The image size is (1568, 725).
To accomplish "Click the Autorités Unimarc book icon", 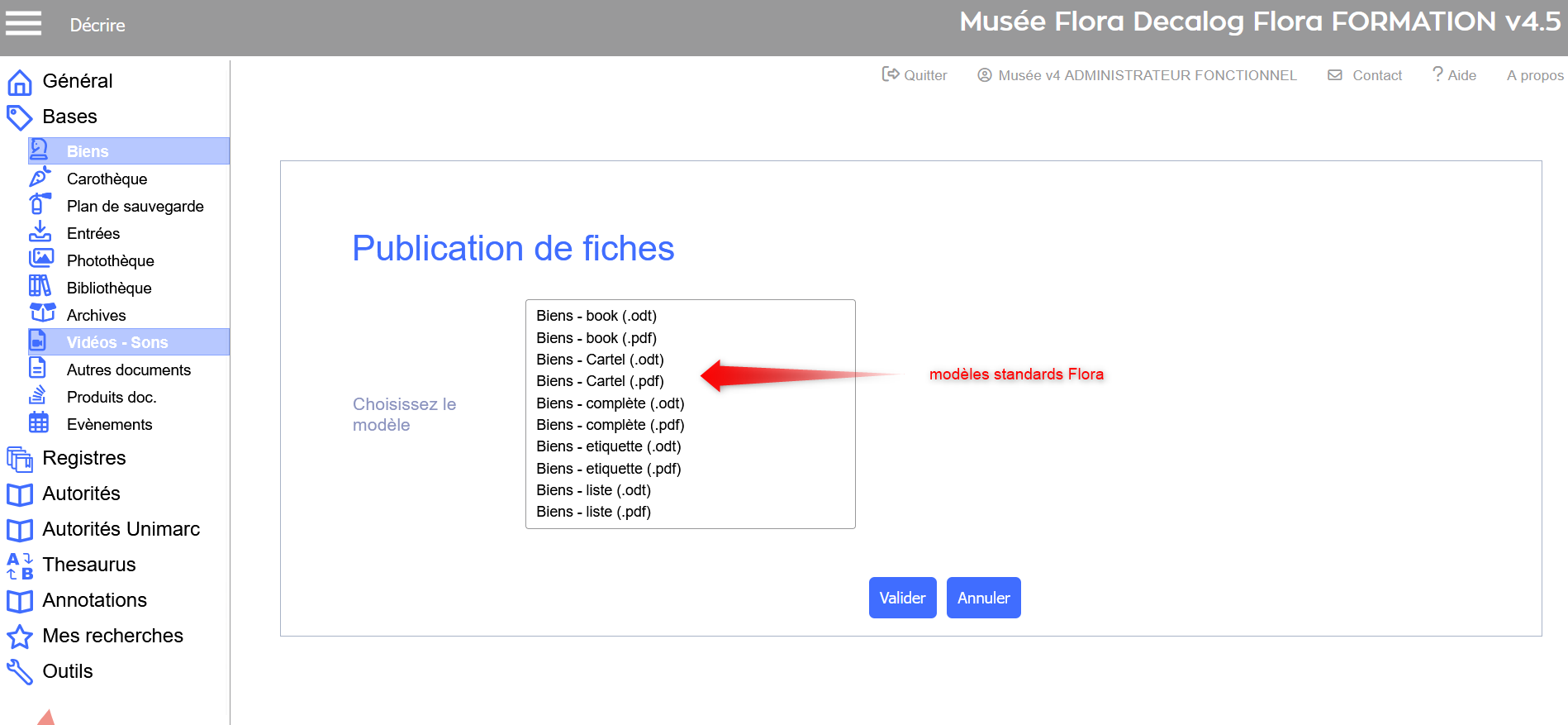I will [x=20, y=530].
